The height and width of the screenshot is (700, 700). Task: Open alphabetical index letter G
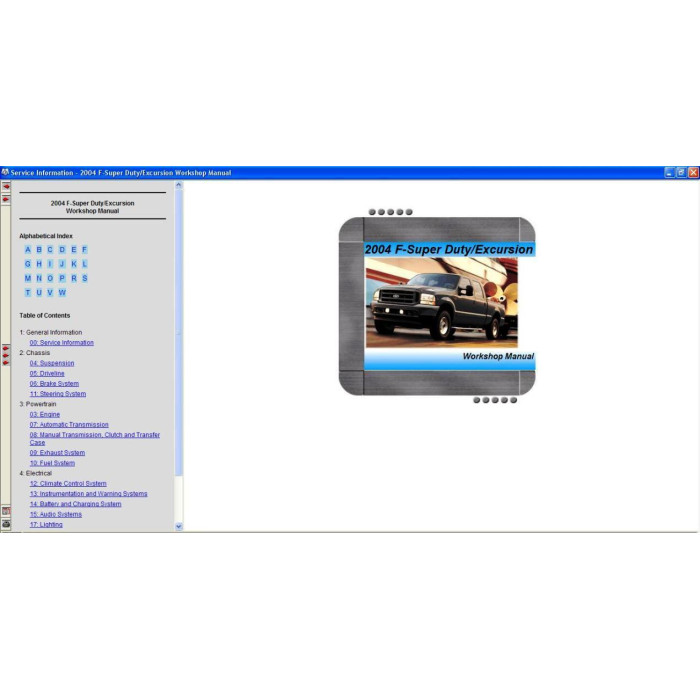click(x=28, y=264)
